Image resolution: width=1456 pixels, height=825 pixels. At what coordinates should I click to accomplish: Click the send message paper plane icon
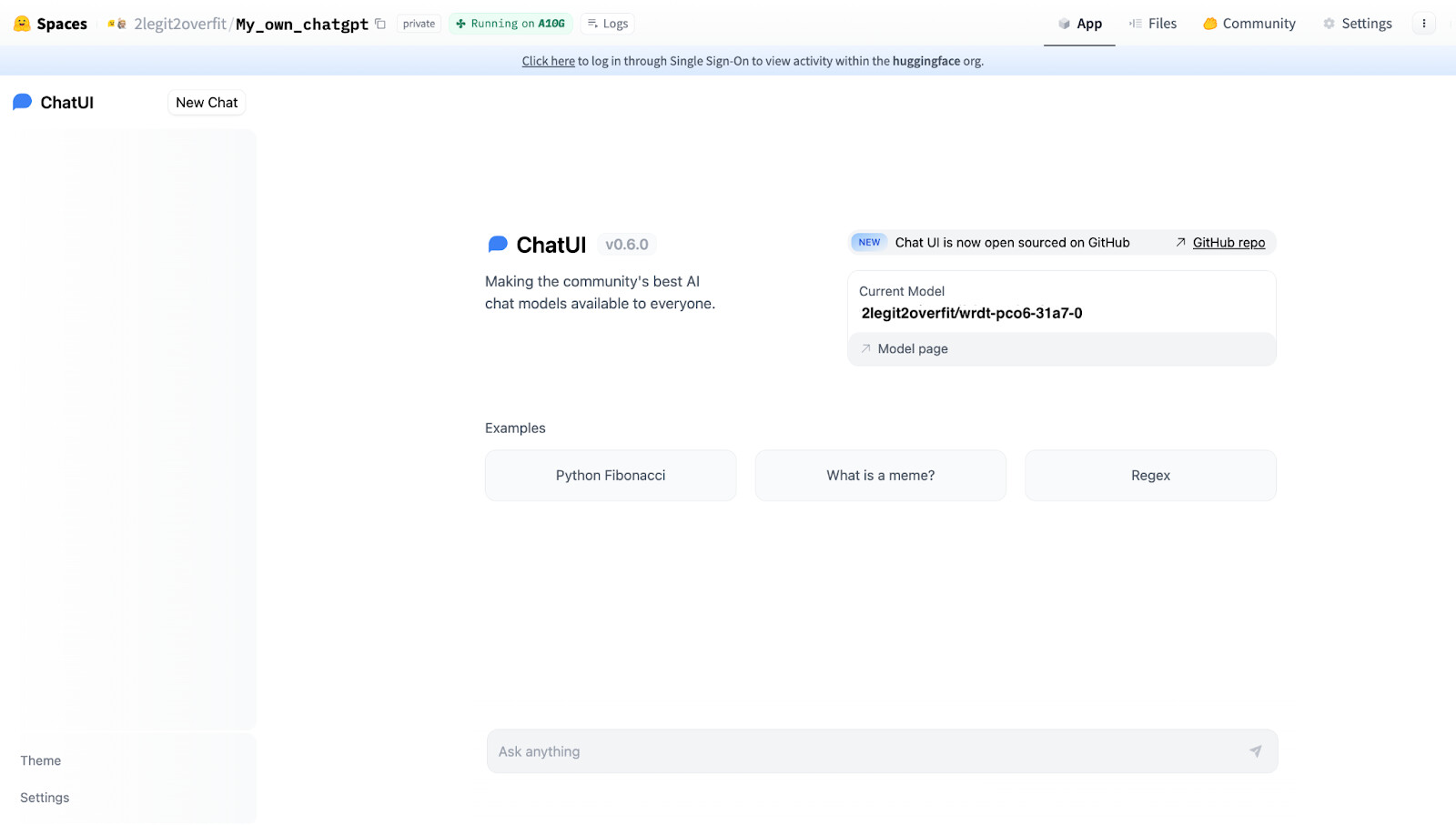tap(1255, 751)
